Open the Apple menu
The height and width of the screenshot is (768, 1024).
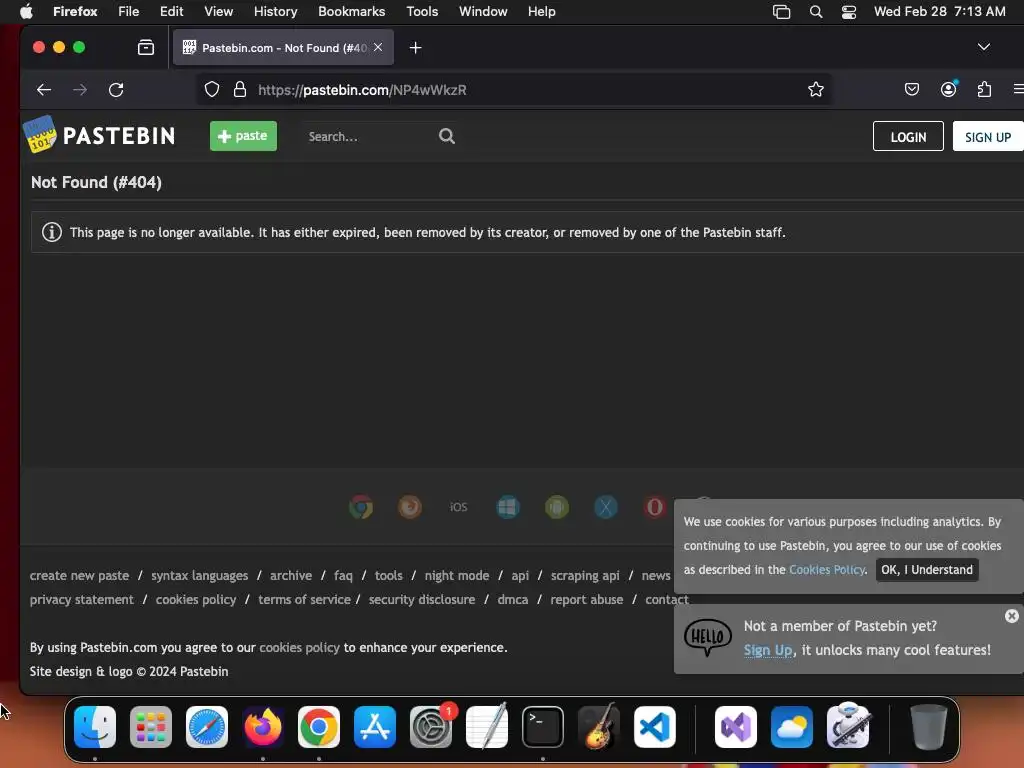tap(26, 11)
